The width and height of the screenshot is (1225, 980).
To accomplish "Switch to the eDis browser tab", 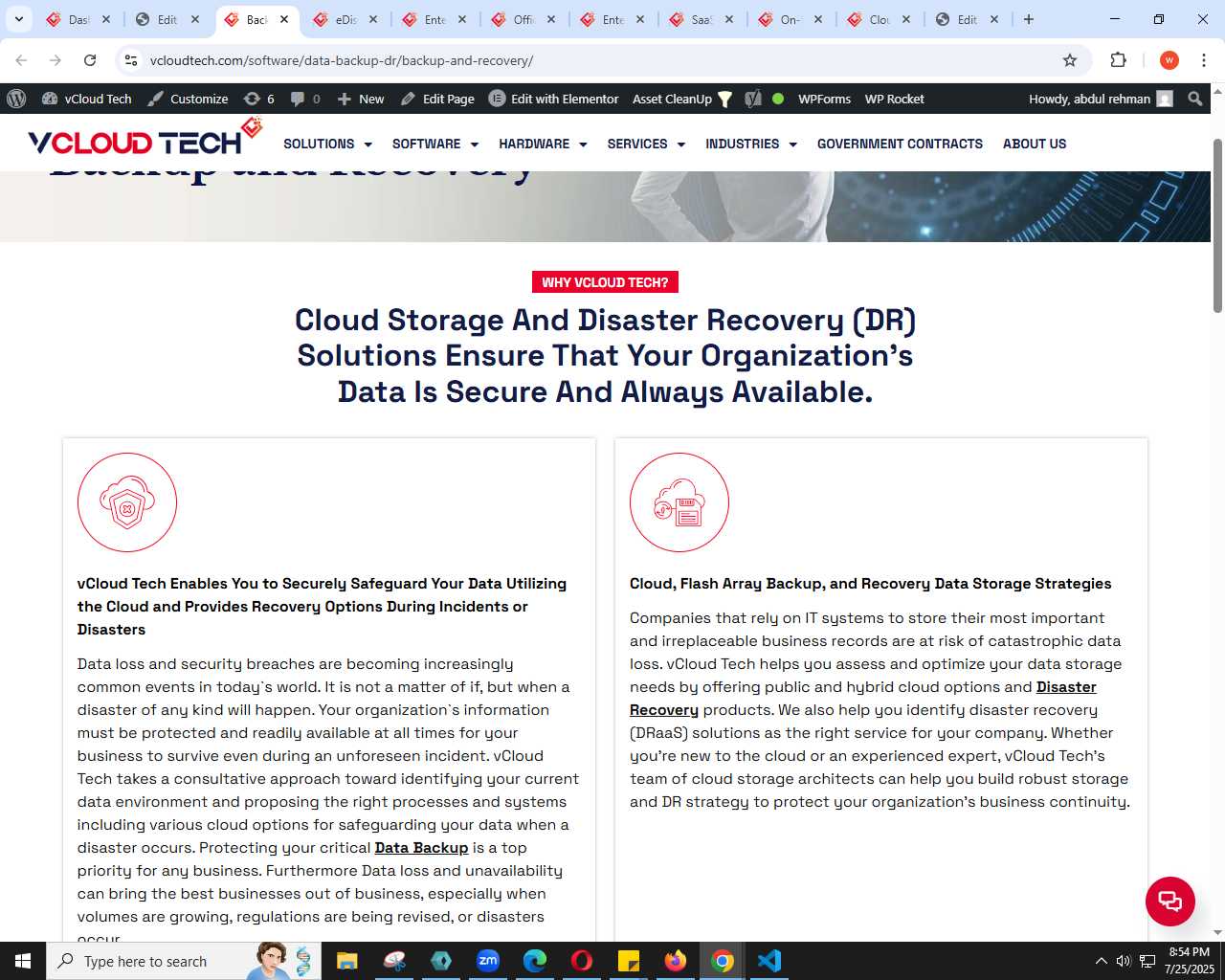I will click(345, 19).
